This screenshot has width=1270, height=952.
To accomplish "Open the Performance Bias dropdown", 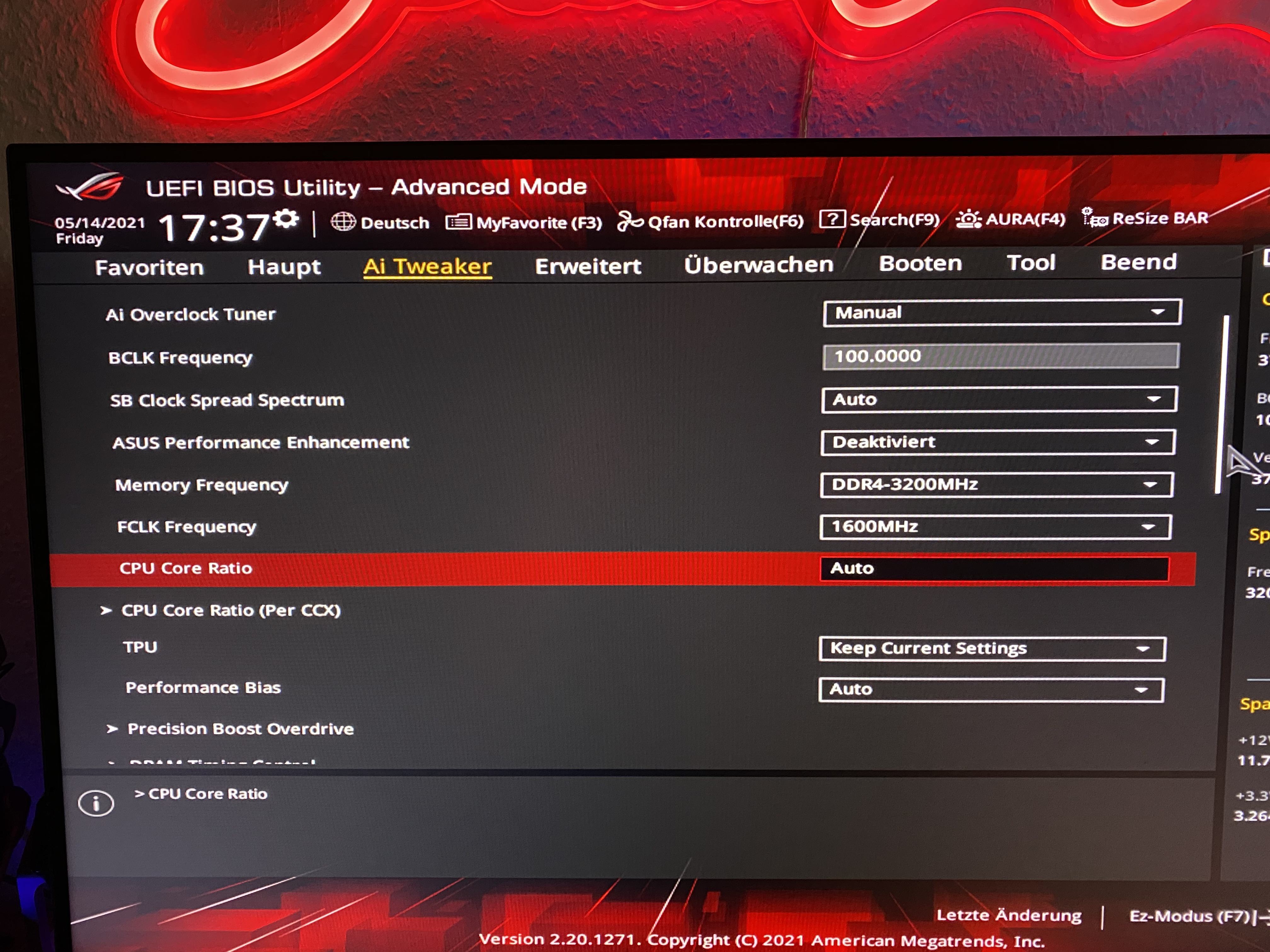I will [x=991, y=690].
